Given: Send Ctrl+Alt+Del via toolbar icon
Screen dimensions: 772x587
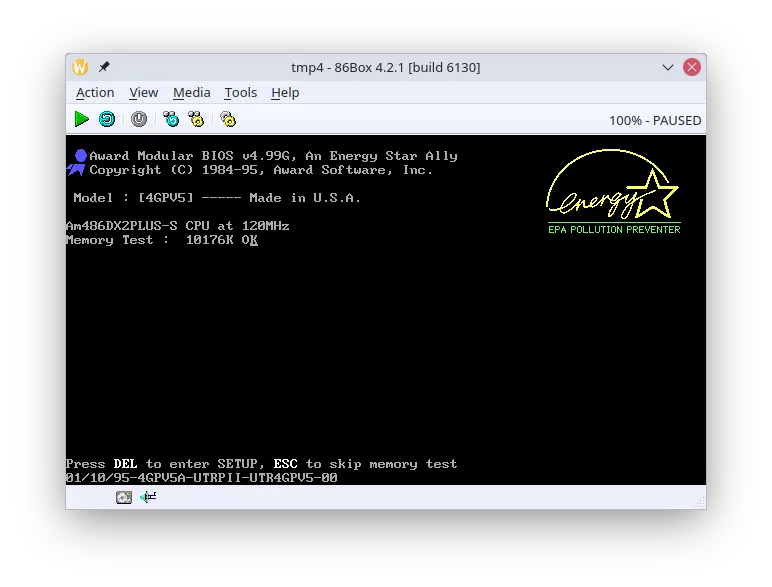Looking at the screenshot, I should click(171, 119).
